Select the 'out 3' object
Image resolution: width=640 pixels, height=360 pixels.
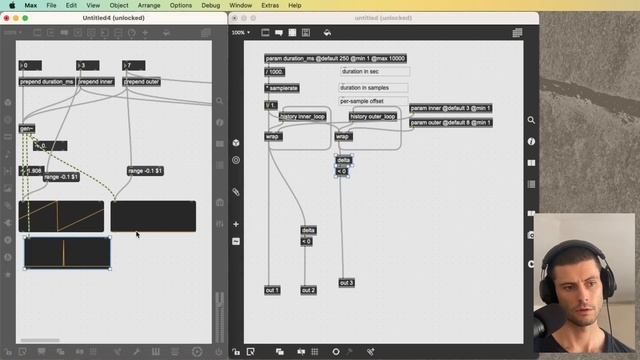pyautogui.click(x=347, y=283)
